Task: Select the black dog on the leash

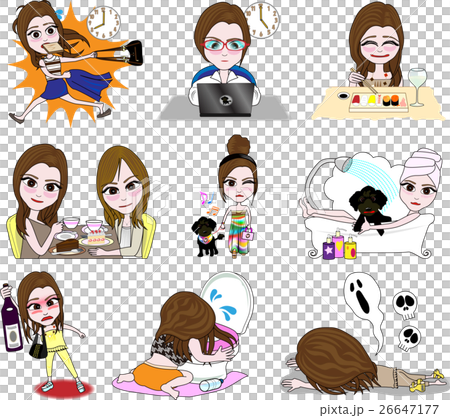Action: tap(206, 237)
